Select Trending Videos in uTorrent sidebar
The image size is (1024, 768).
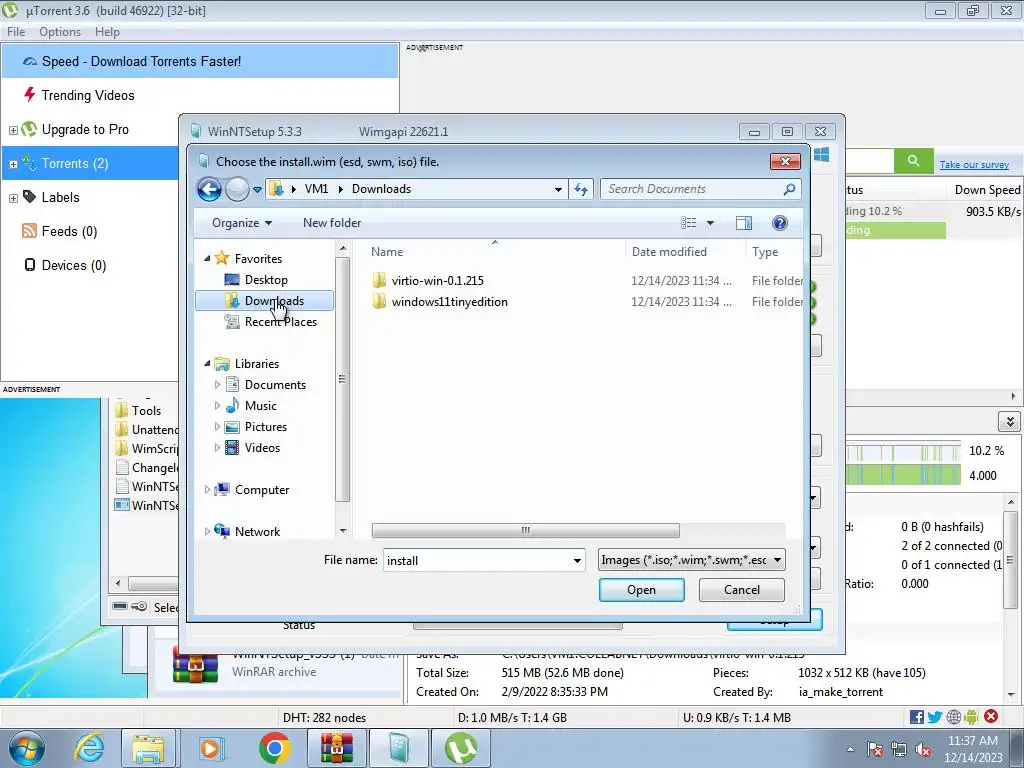click(88, 95)
